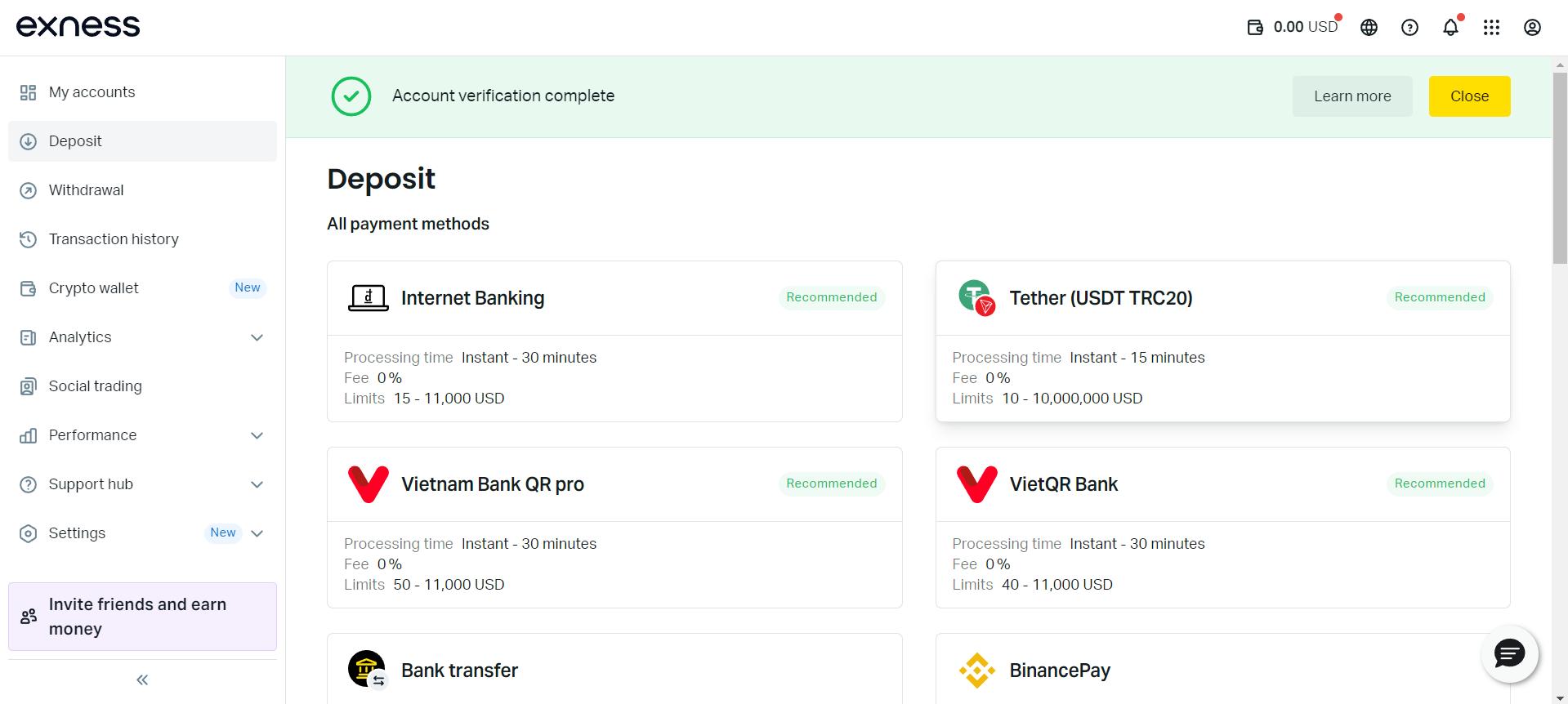1568x704 pixels.
Task: Expand the Analytics submenu chevron
Action: point(257,337)
